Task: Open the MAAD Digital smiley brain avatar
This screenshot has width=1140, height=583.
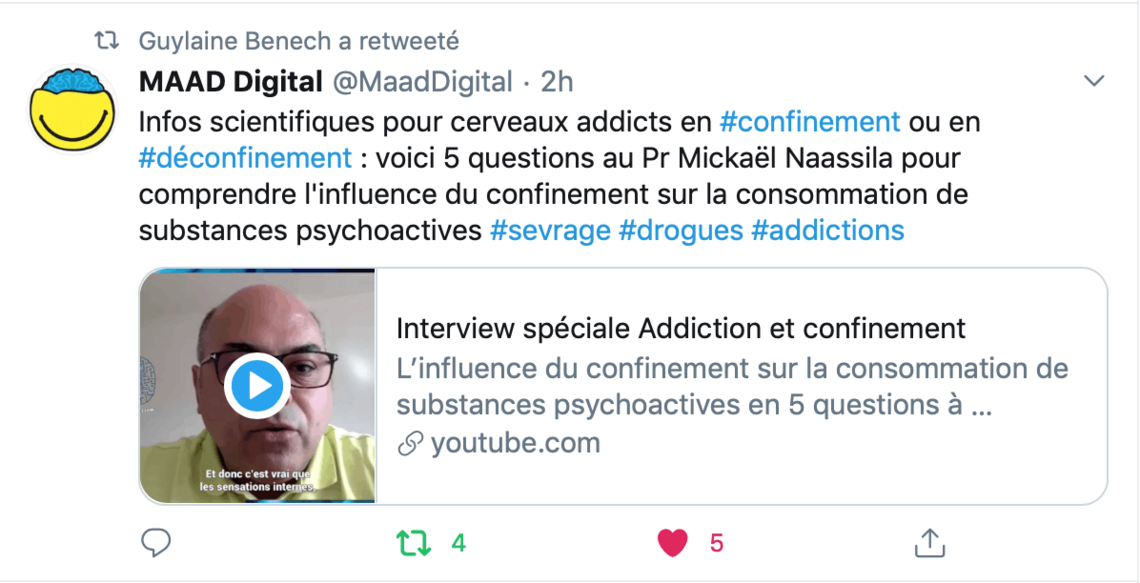Action: (72, 108)
